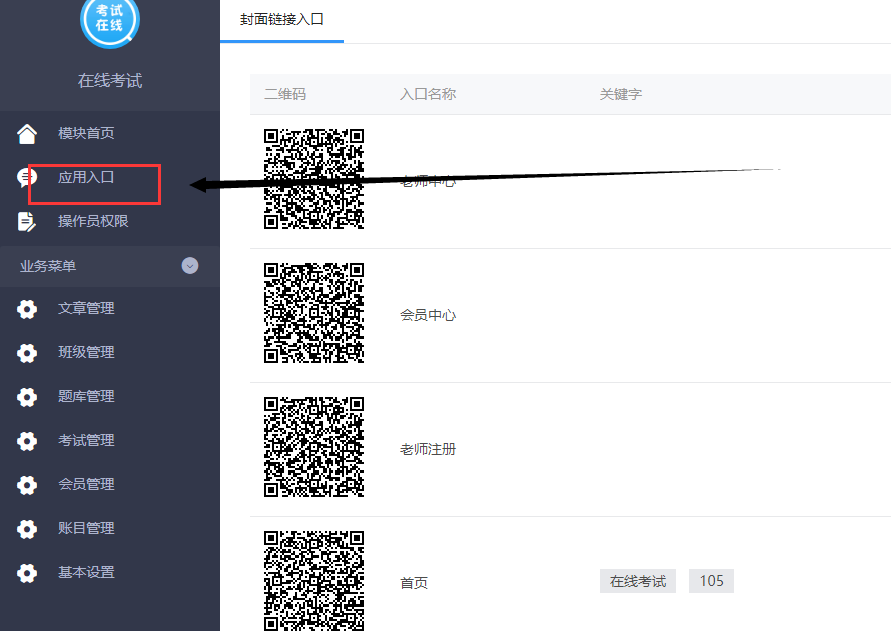The image size is (891, 631).
Task: Click the QR code for 老师中心
Action: click(x=314, y=179)
